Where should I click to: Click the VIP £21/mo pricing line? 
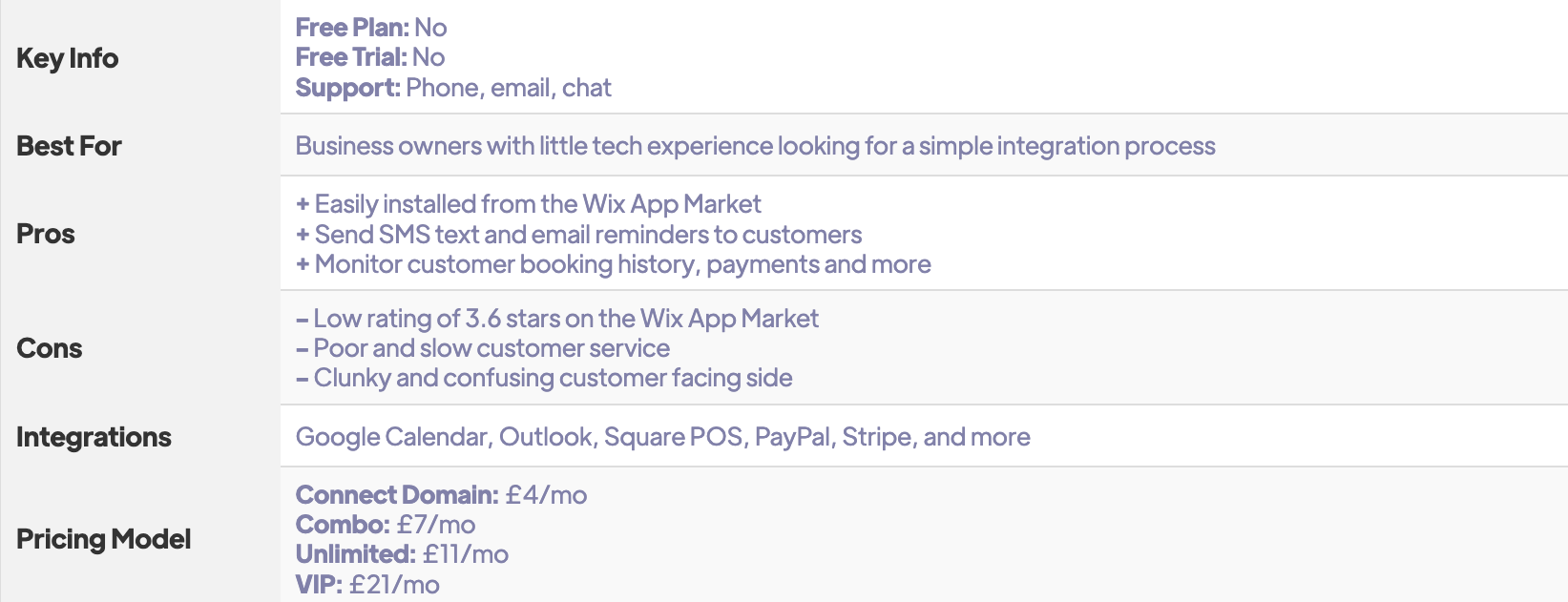pos(367,584)
